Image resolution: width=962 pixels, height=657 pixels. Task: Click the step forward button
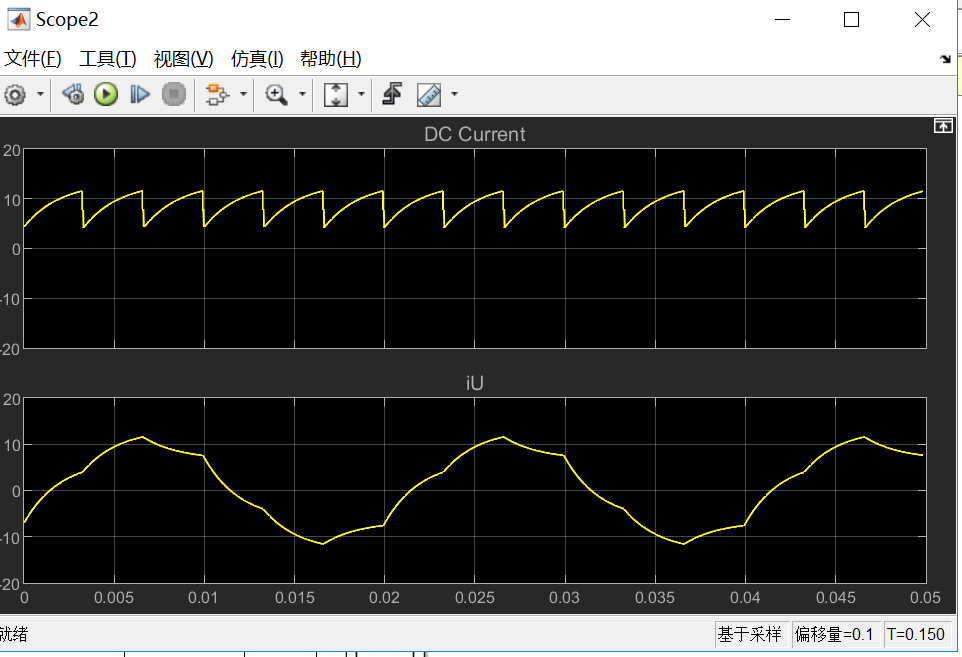point(140,94)
